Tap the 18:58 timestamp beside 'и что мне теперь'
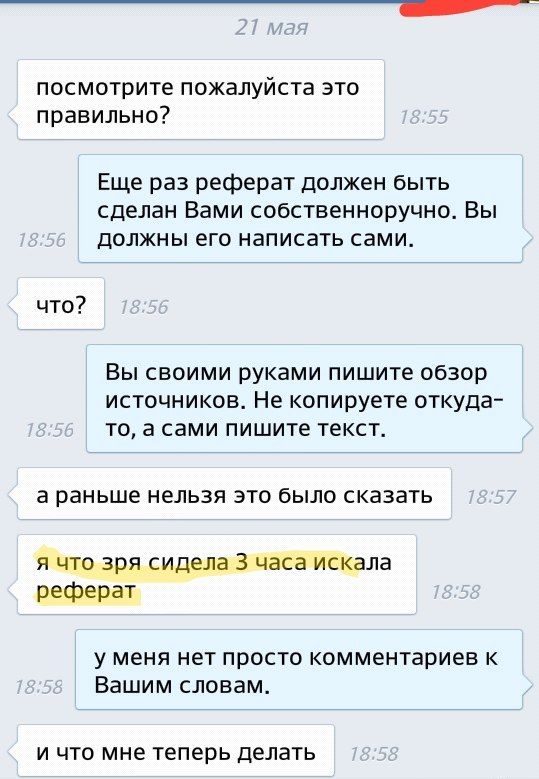Viewport: 539px width, 779px height. 374,754
